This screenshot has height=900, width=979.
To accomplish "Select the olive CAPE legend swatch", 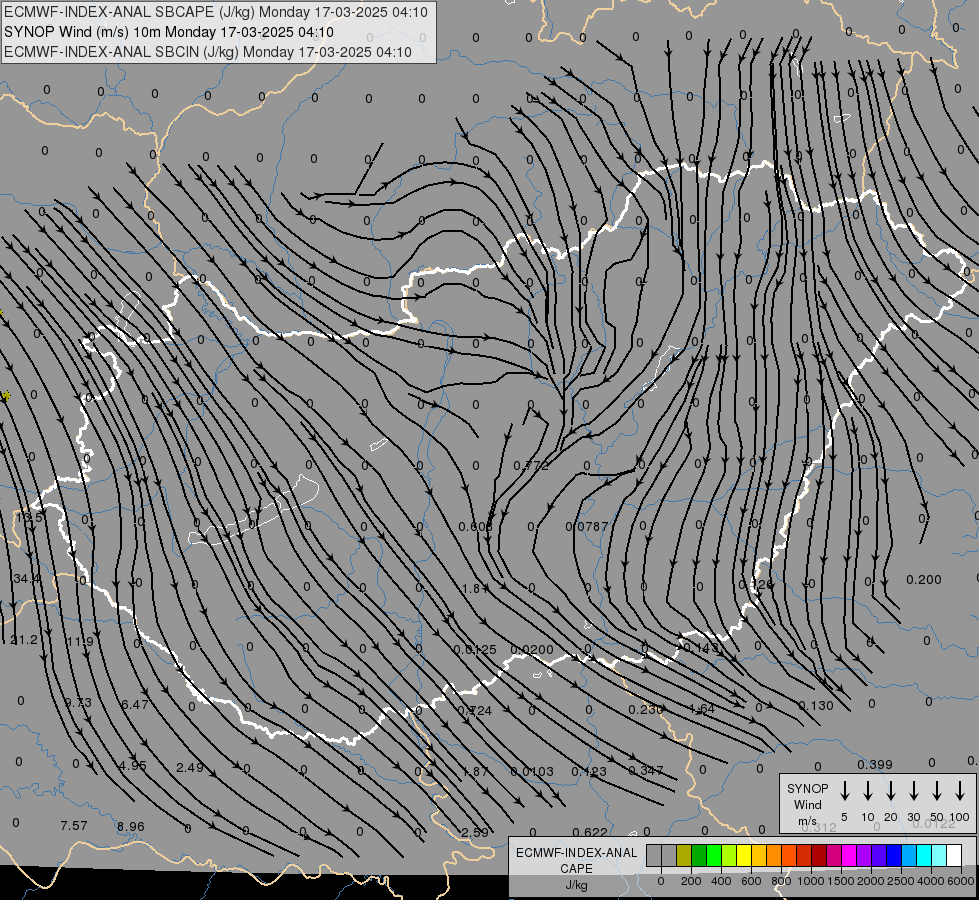I will (x=684, y=855).
